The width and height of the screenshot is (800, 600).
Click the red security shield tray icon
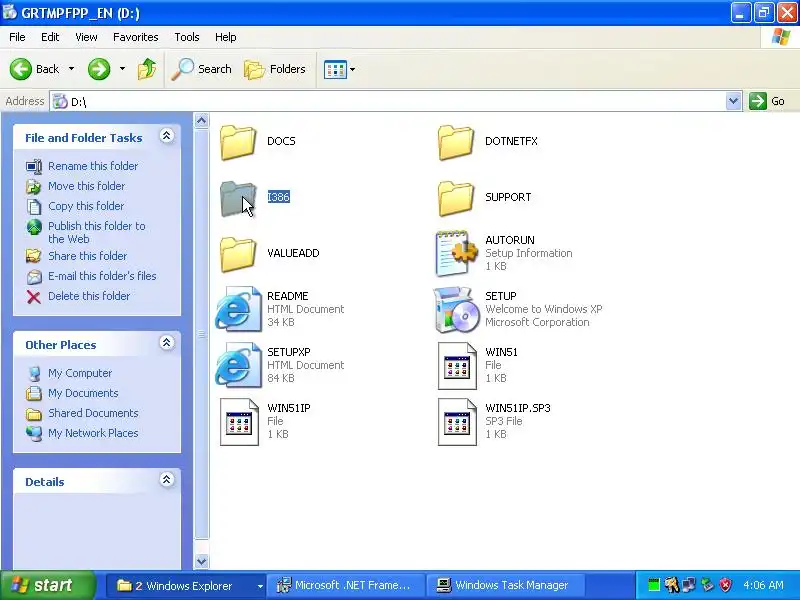click(x=725, y=585)
